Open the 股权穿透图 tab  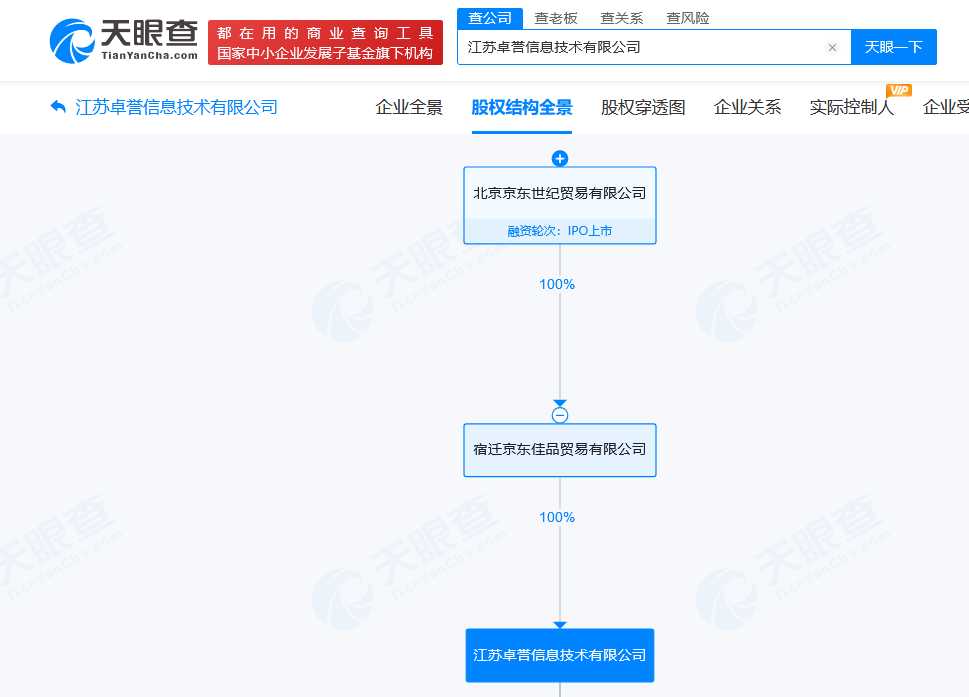643,108
